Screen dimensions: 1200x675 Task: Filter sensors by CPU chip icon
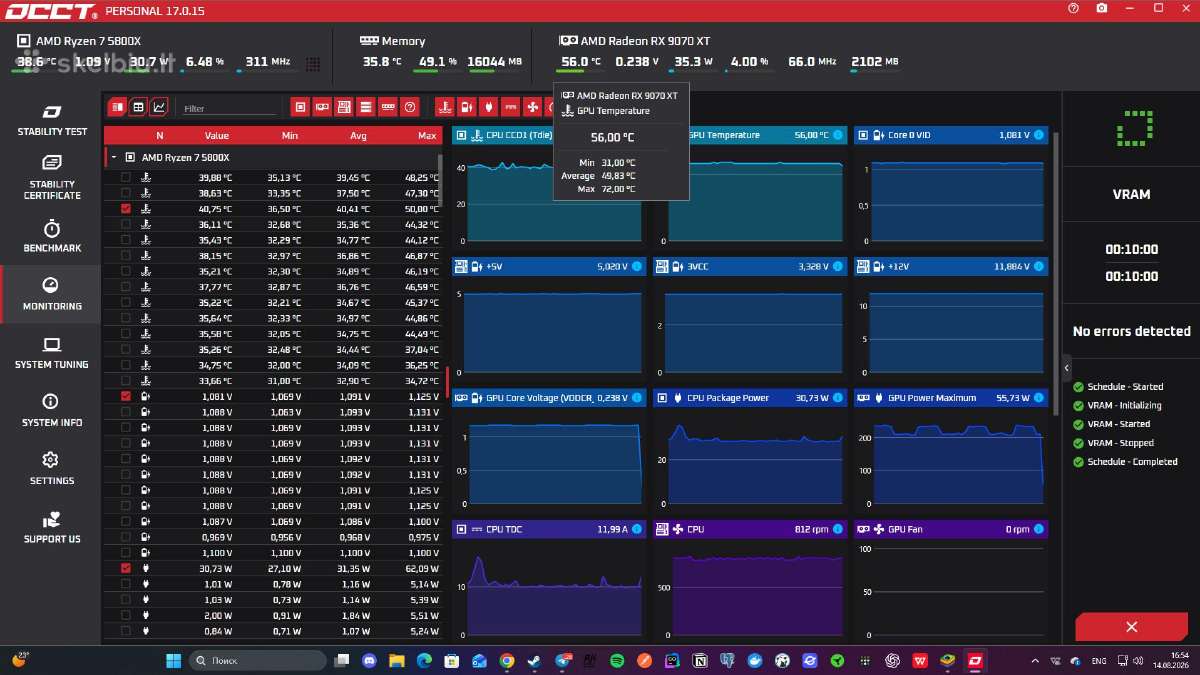300,107
